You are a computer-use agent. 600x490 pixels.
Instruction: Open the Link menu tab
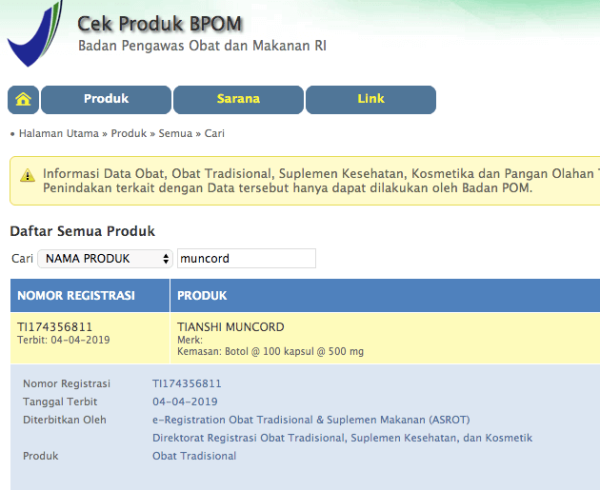pyautogui.click(x=371, y=99)
